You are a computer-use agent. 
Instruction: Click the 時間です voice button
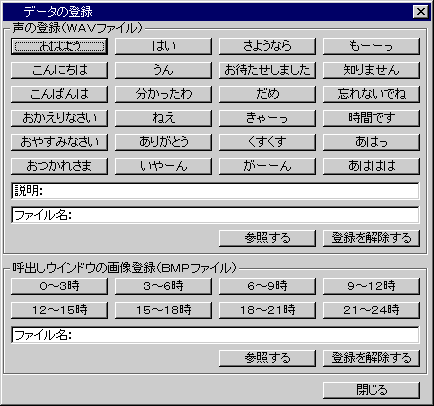371,118
